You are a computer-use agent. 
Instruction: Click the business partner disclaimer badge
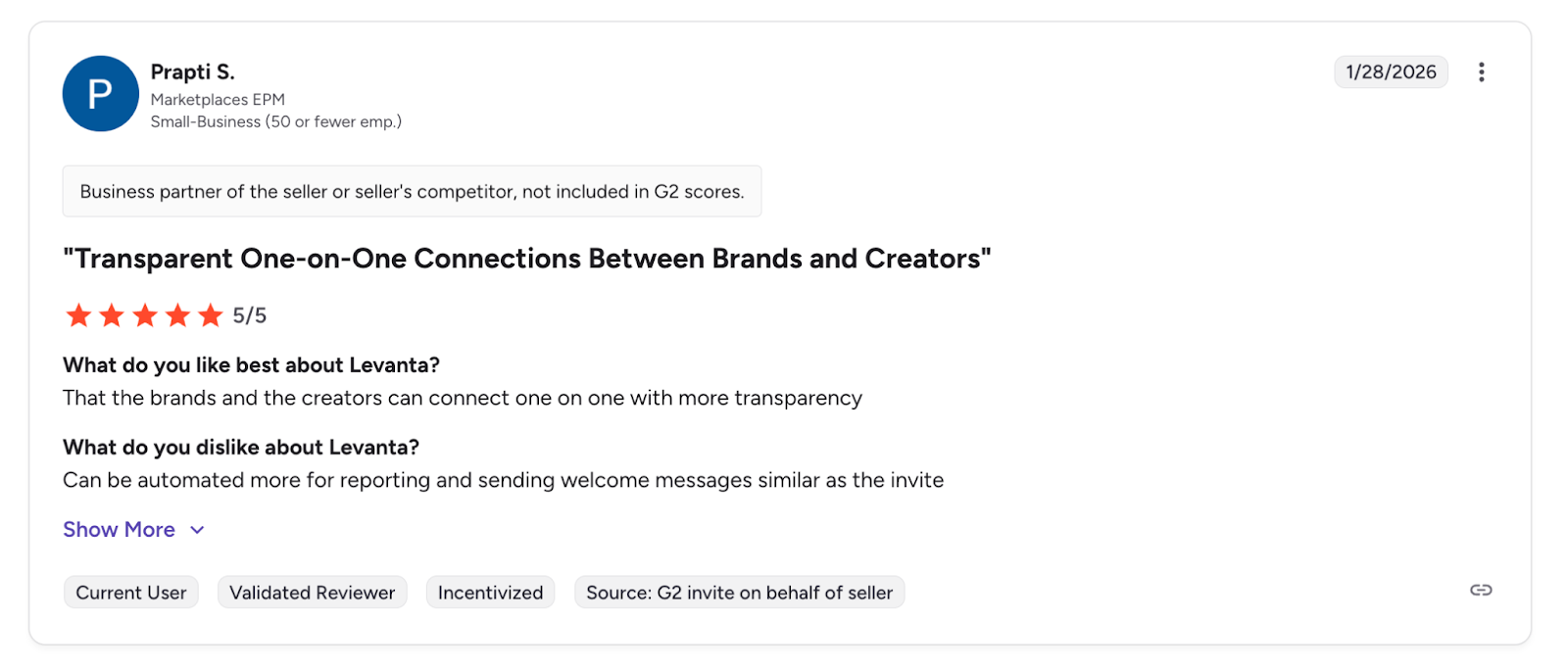click(x=412, y=191)
